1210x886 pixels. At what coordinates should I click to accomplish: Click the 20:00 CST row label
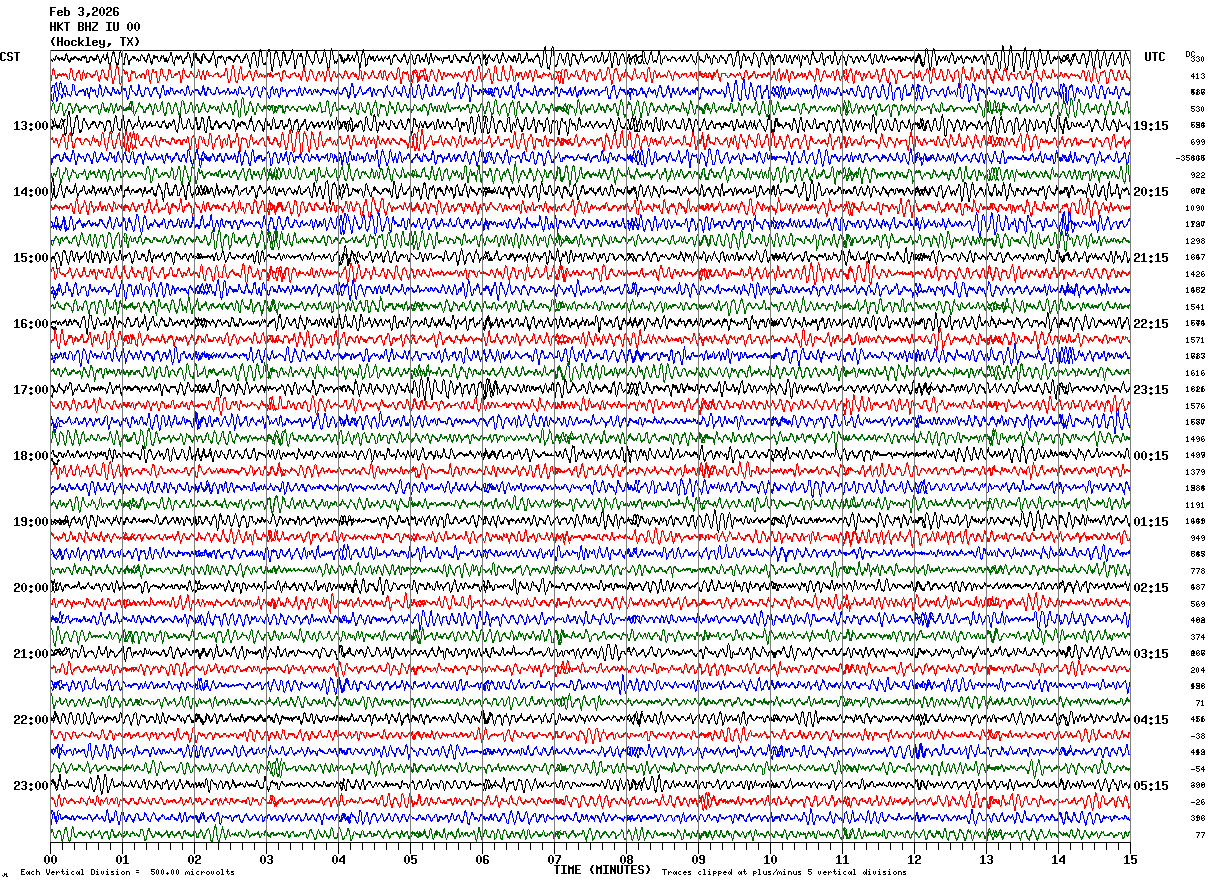(31, 588)
